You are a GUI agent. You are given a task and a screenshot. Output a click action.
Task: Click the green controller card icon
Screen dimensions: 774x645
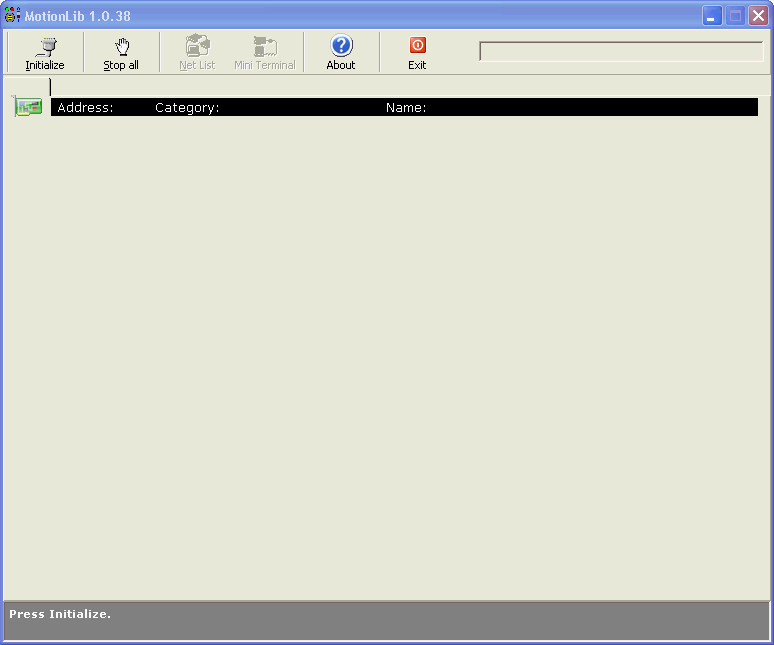(x=28, y=107)
